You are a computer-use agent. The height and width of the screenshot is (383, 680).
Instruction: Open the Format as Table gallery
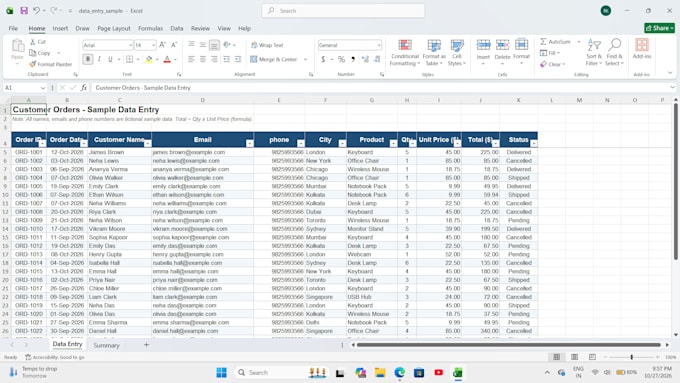(434, 52)
